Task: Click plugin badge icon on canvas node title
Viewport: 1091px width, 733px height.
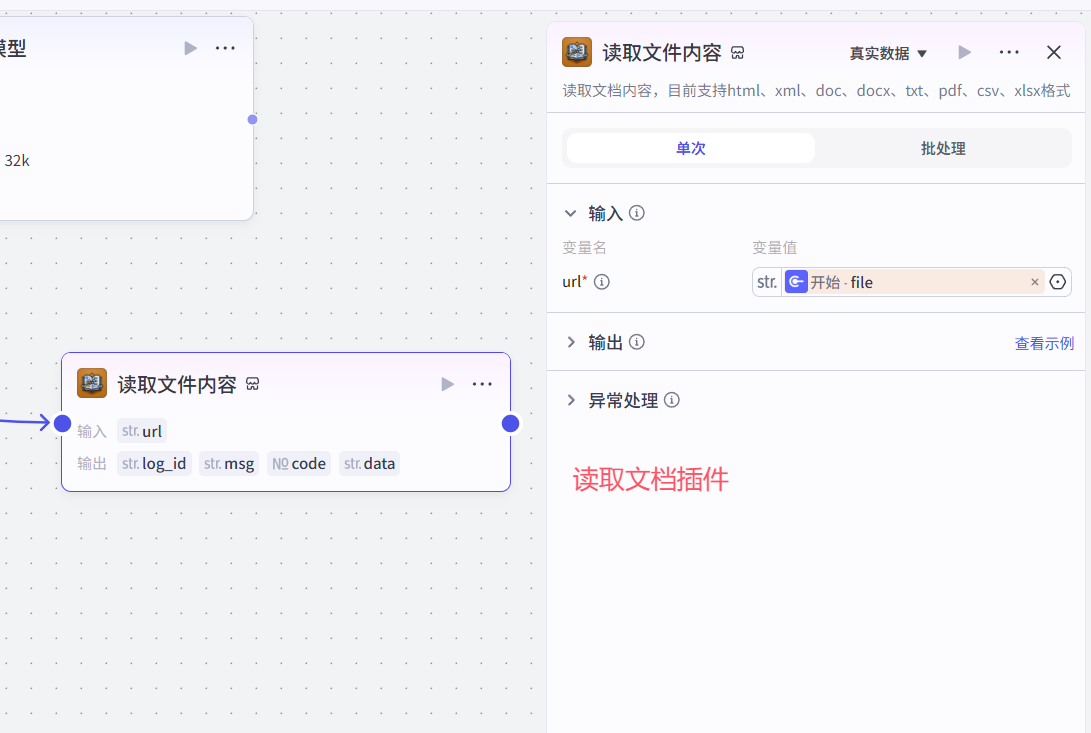Action: point(253,384)
